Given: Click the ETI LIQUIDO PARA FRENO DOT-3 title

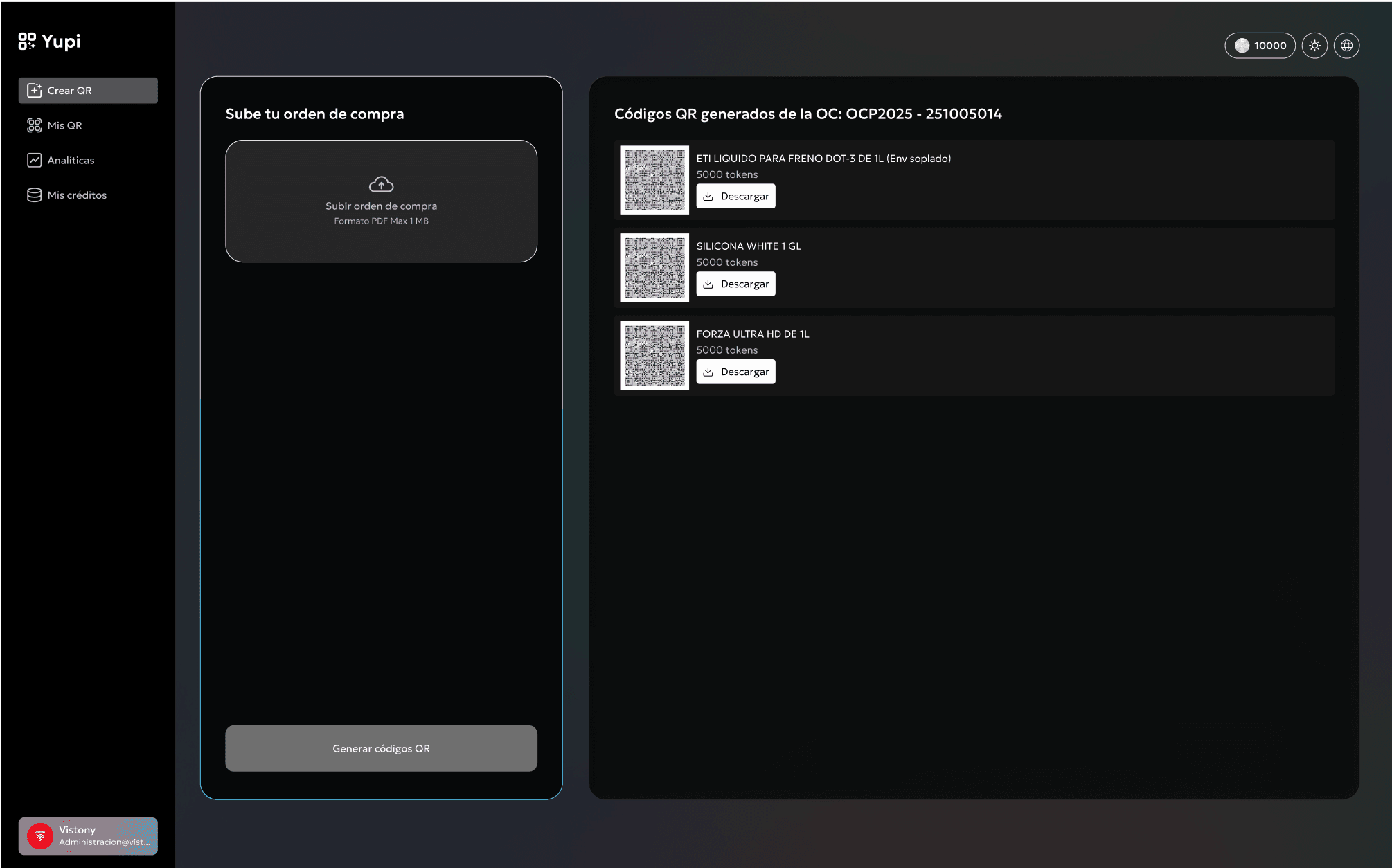Looking at the screenshot, I should pyautogui.click(x=823, y=159).
